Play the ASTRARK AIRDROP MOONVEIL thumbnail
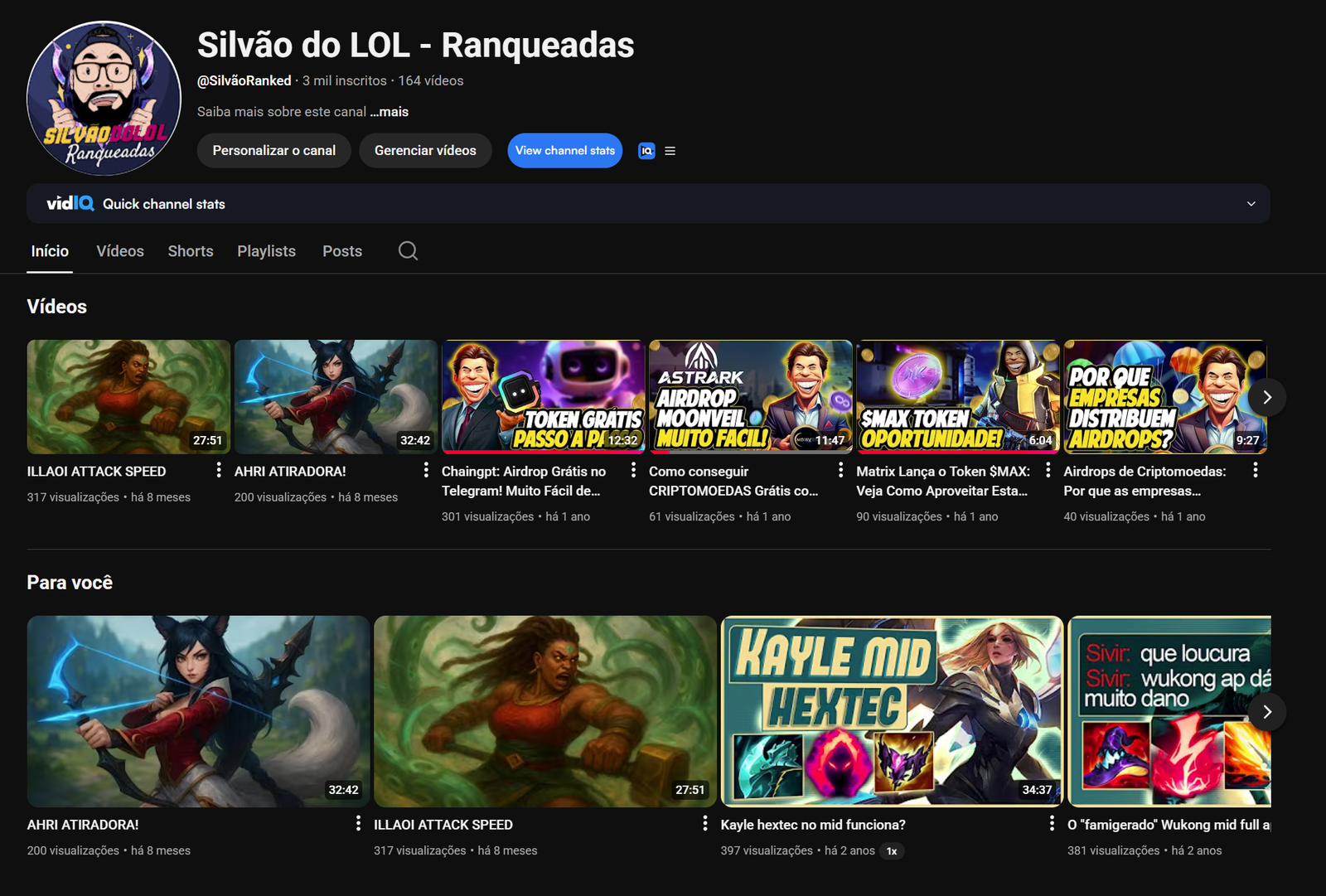The width and height of the screenshot is (1326, 896). click(751, 397)
